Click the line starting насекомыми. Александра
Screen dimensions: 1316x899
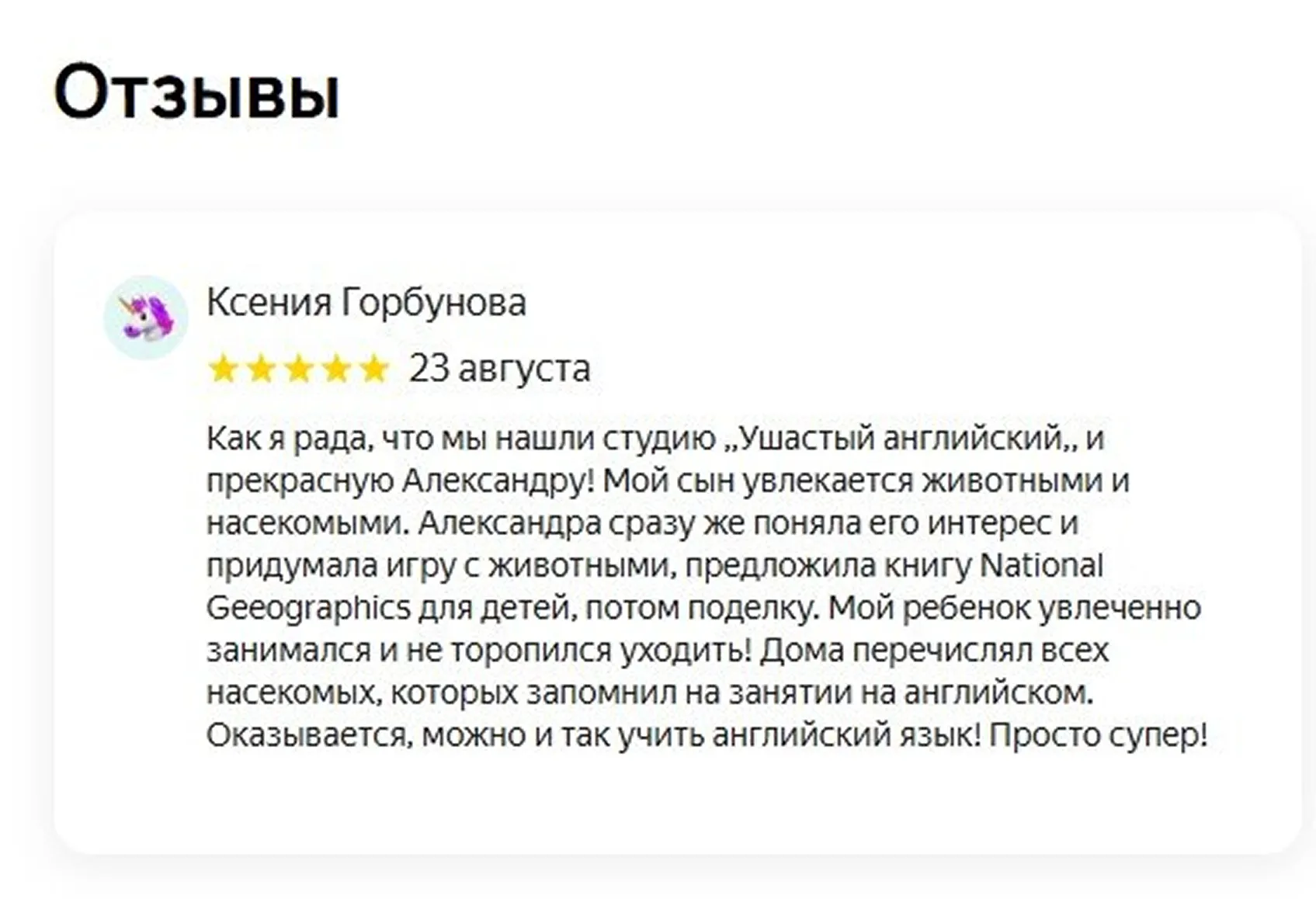click(x=642, y=523)
